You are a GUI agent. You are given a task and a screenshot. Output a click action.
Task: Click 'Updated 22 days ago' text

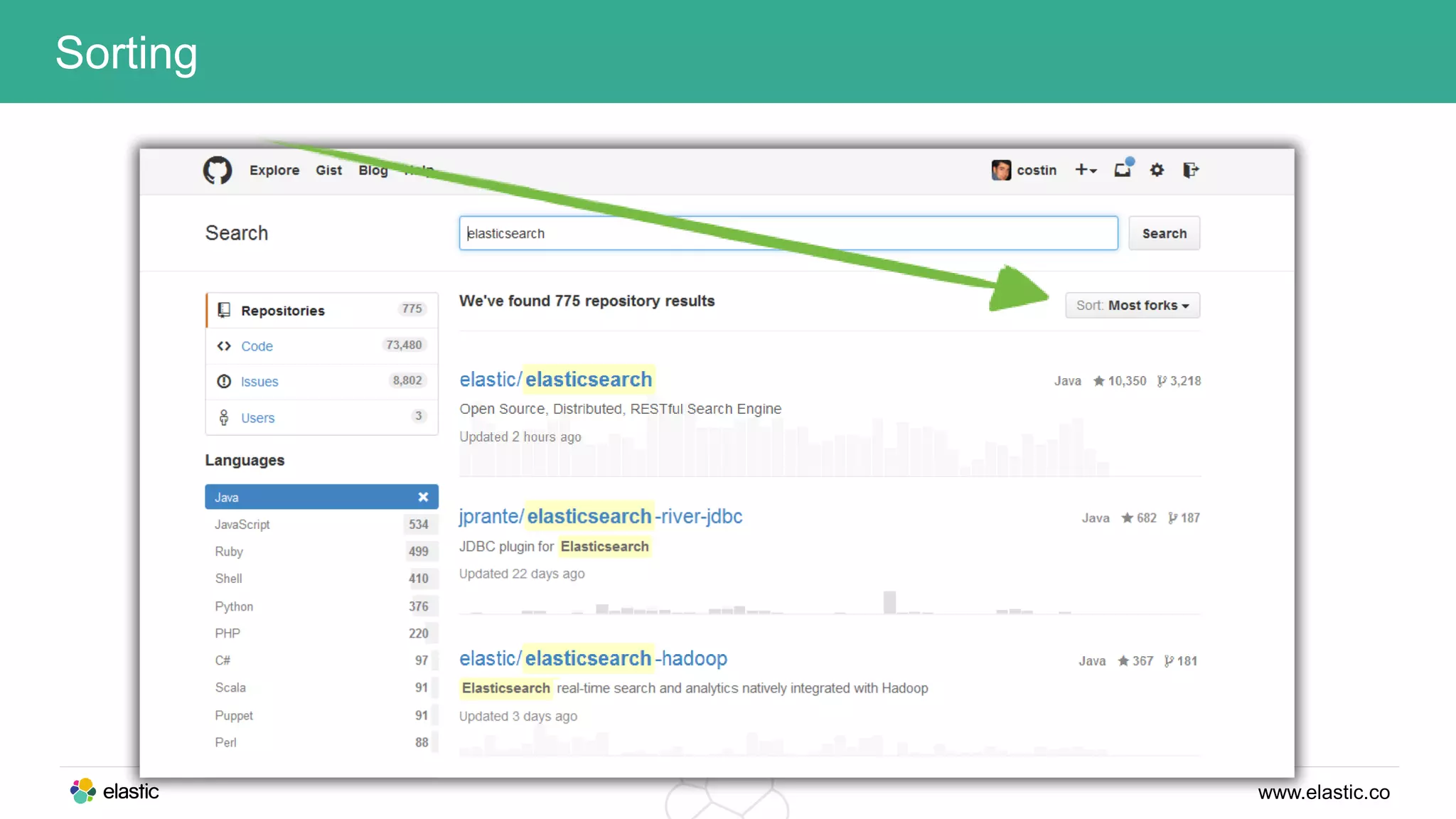[522, 574]
